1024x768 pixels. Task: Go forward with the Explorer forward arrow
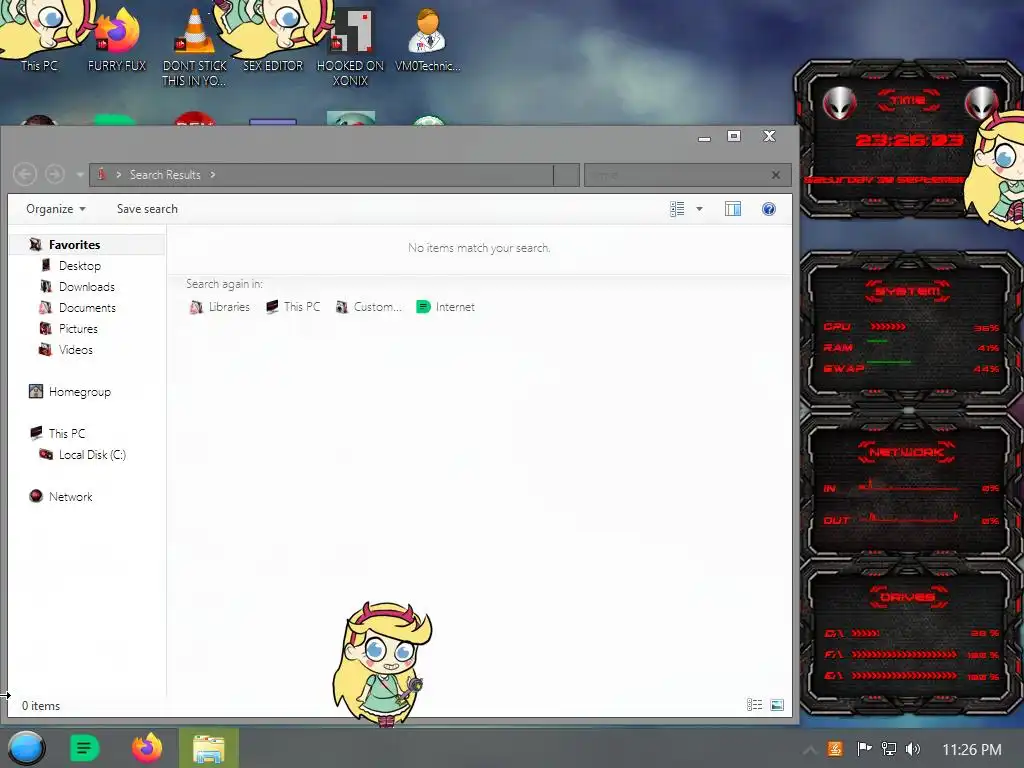55,174
